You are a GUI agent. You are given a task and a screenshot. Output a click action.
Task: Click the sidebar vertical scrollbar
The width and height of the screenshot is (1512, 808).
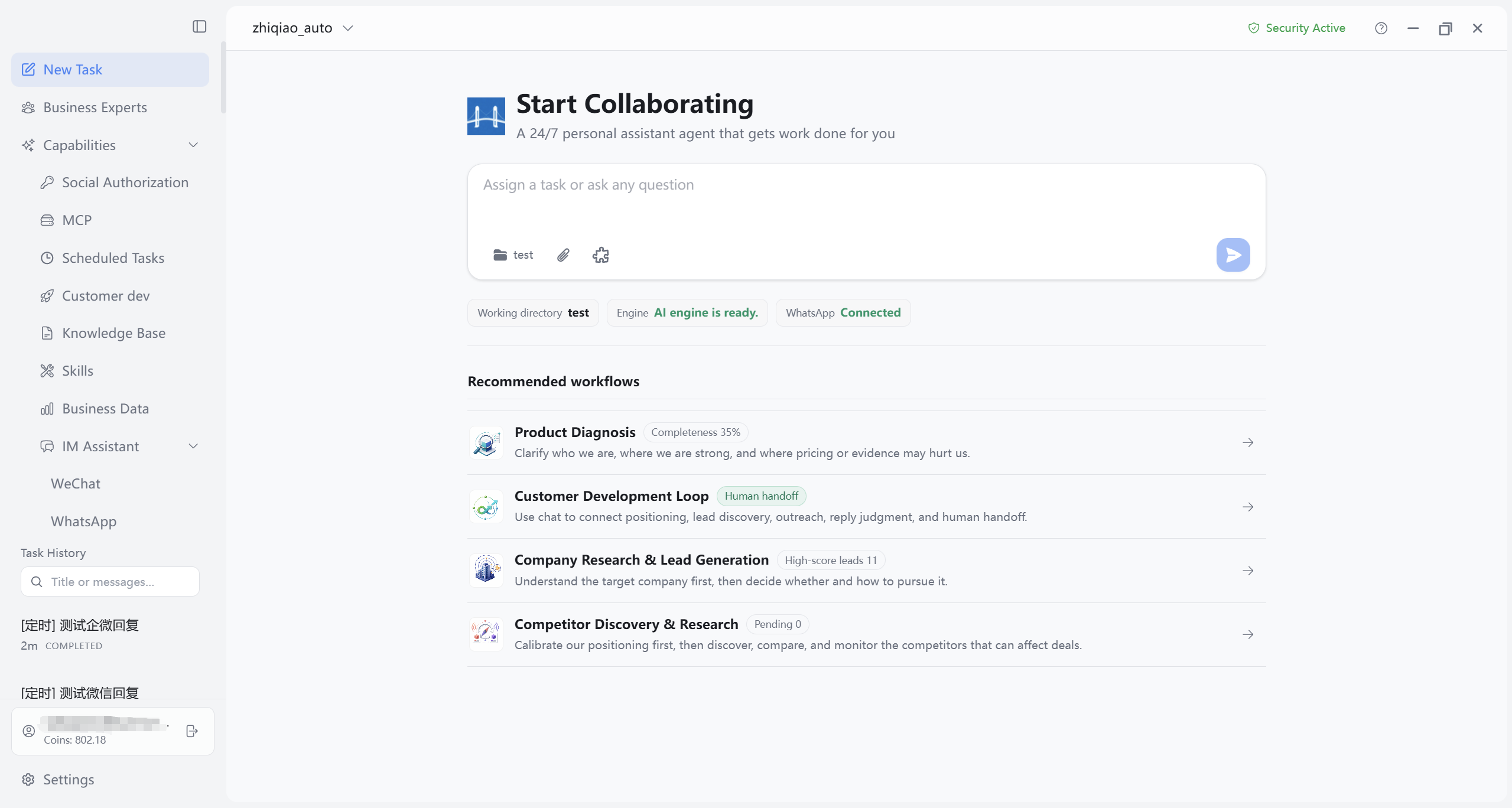click(x=223, y=77)
